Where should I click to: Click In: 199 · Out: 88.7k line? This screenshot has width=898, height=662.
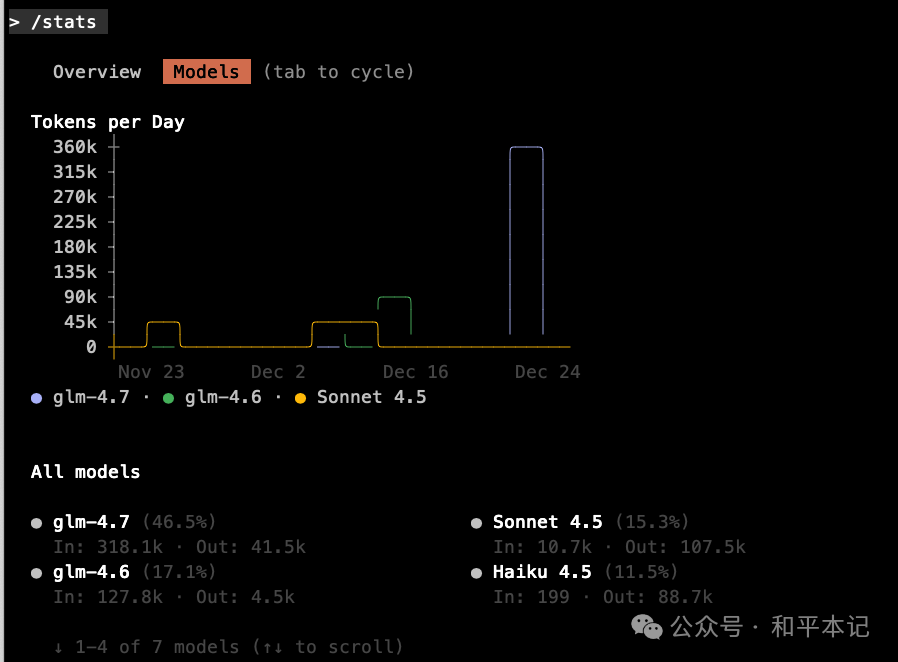[x=603, y=597]
